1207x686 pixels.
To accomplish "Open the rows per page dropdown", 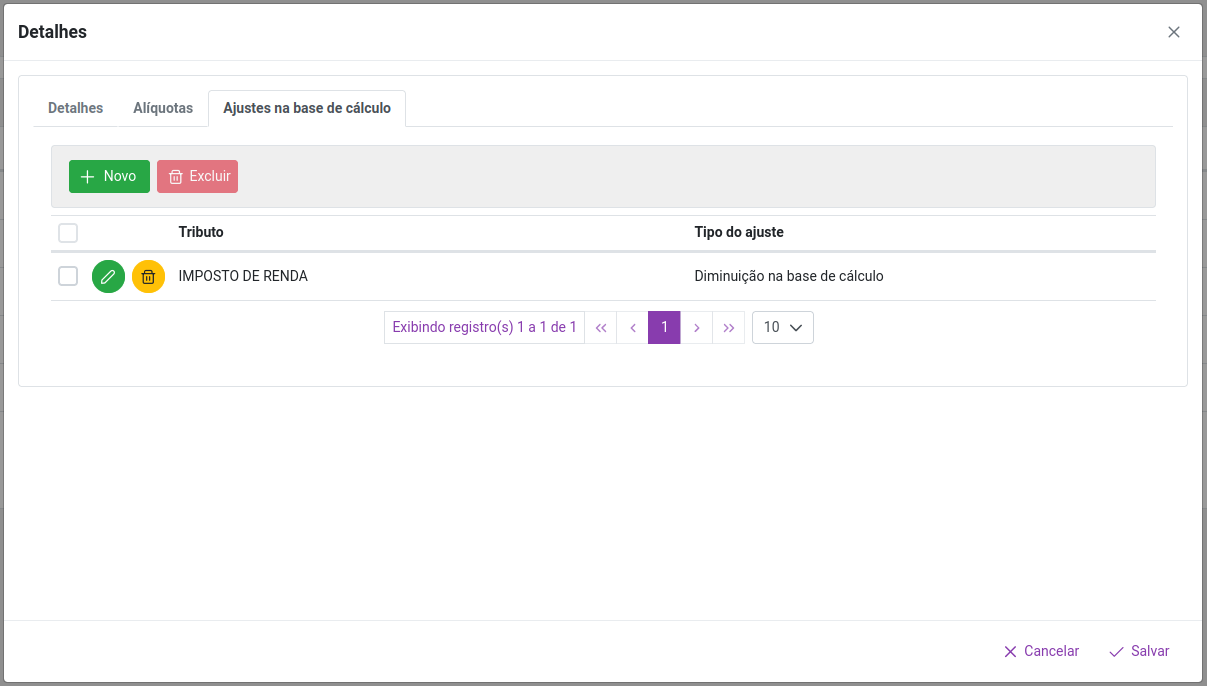I will (782, 328).
